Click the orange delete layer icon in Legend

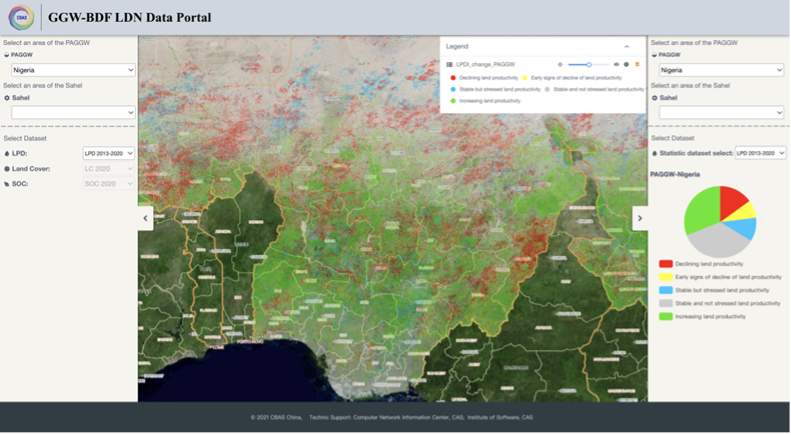[x=637, y=63]
